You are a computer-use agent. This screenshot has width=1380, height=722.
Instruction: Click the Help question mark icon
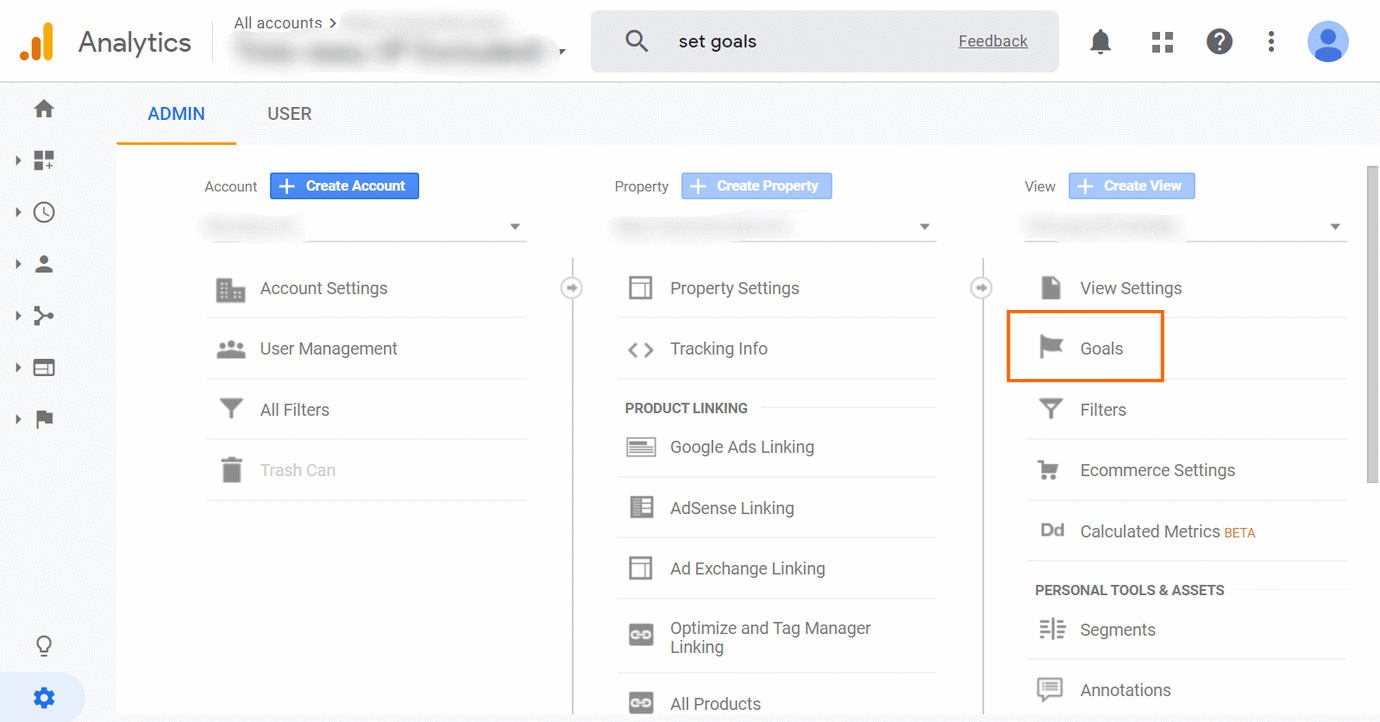(1219, 41)
